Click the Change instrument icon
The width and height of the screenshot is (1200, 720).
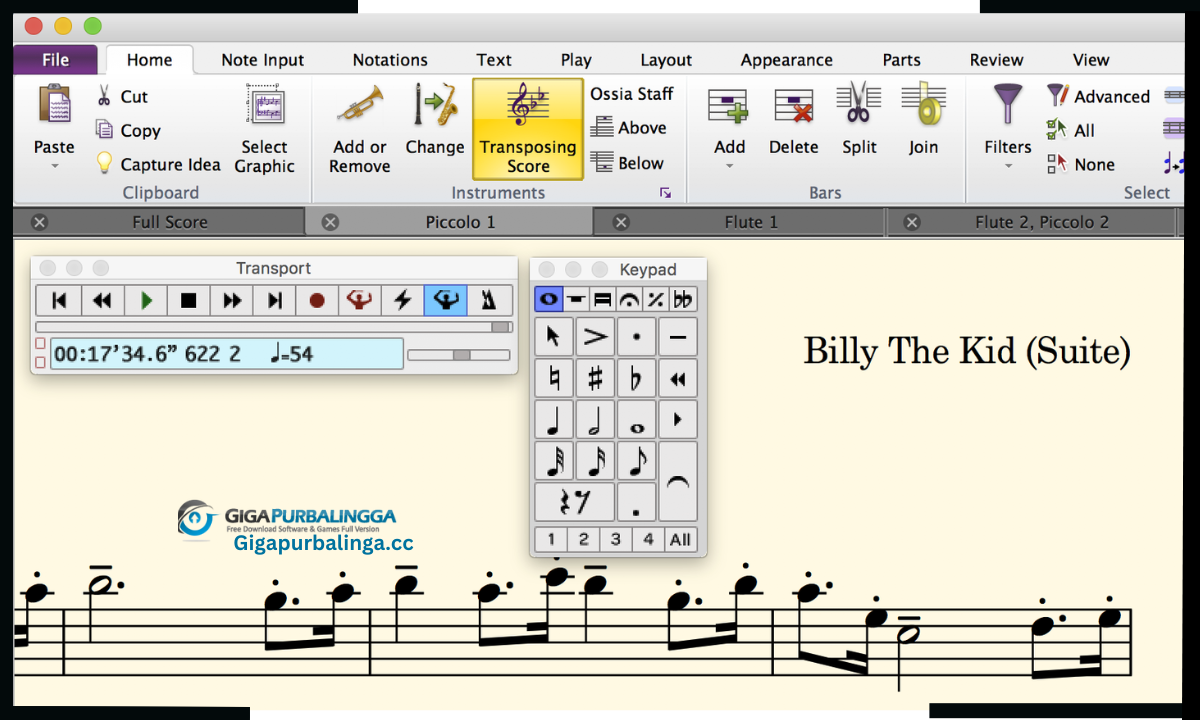pos(435,105)
